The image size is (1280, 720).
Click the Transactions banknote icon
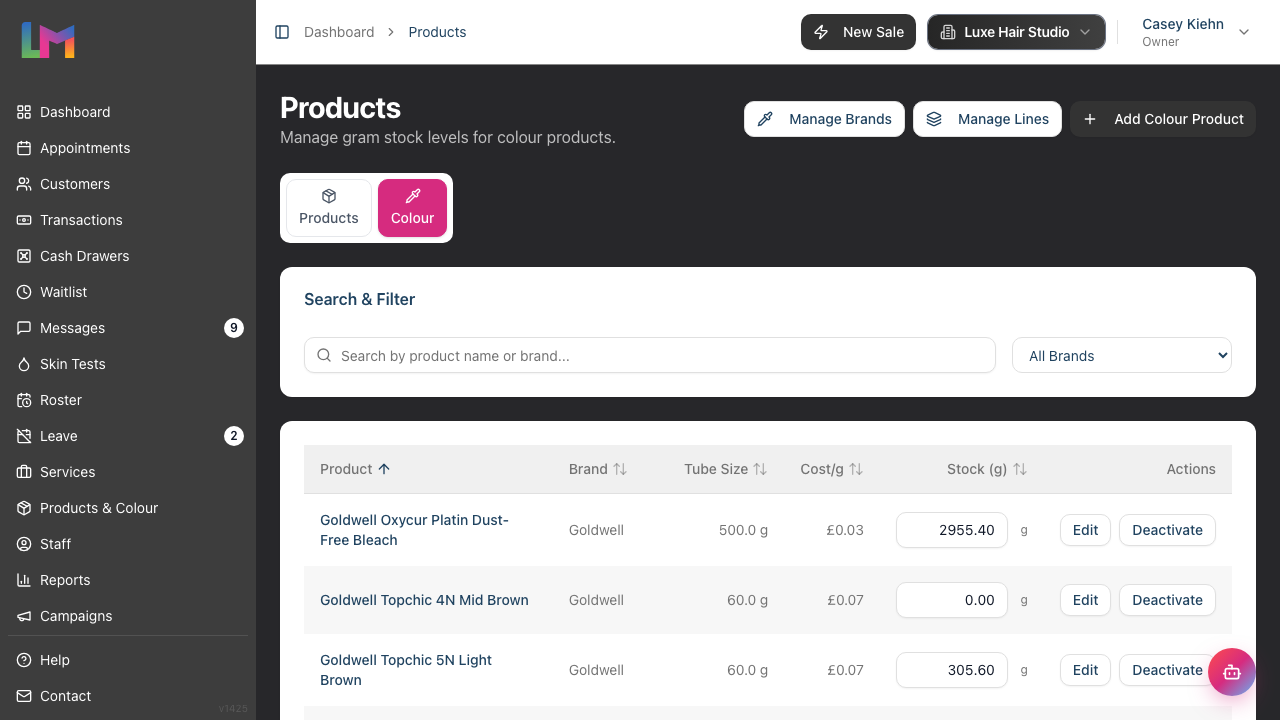[x=24, y=220]
